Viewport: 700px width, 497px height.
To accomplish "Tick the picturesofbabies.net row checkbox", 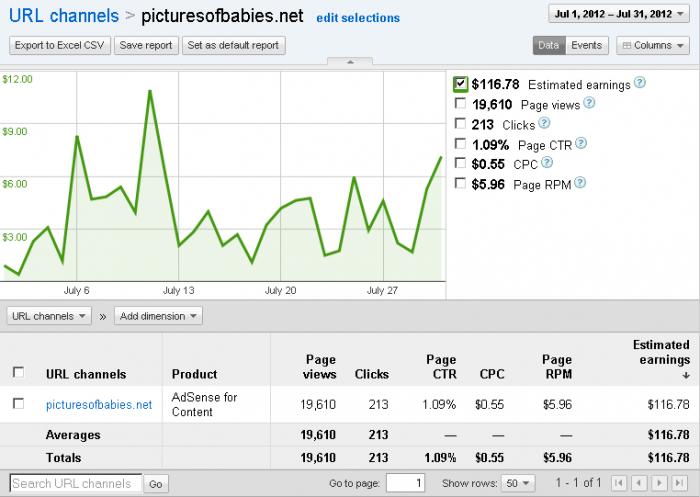I will click(x=18, y=404).
